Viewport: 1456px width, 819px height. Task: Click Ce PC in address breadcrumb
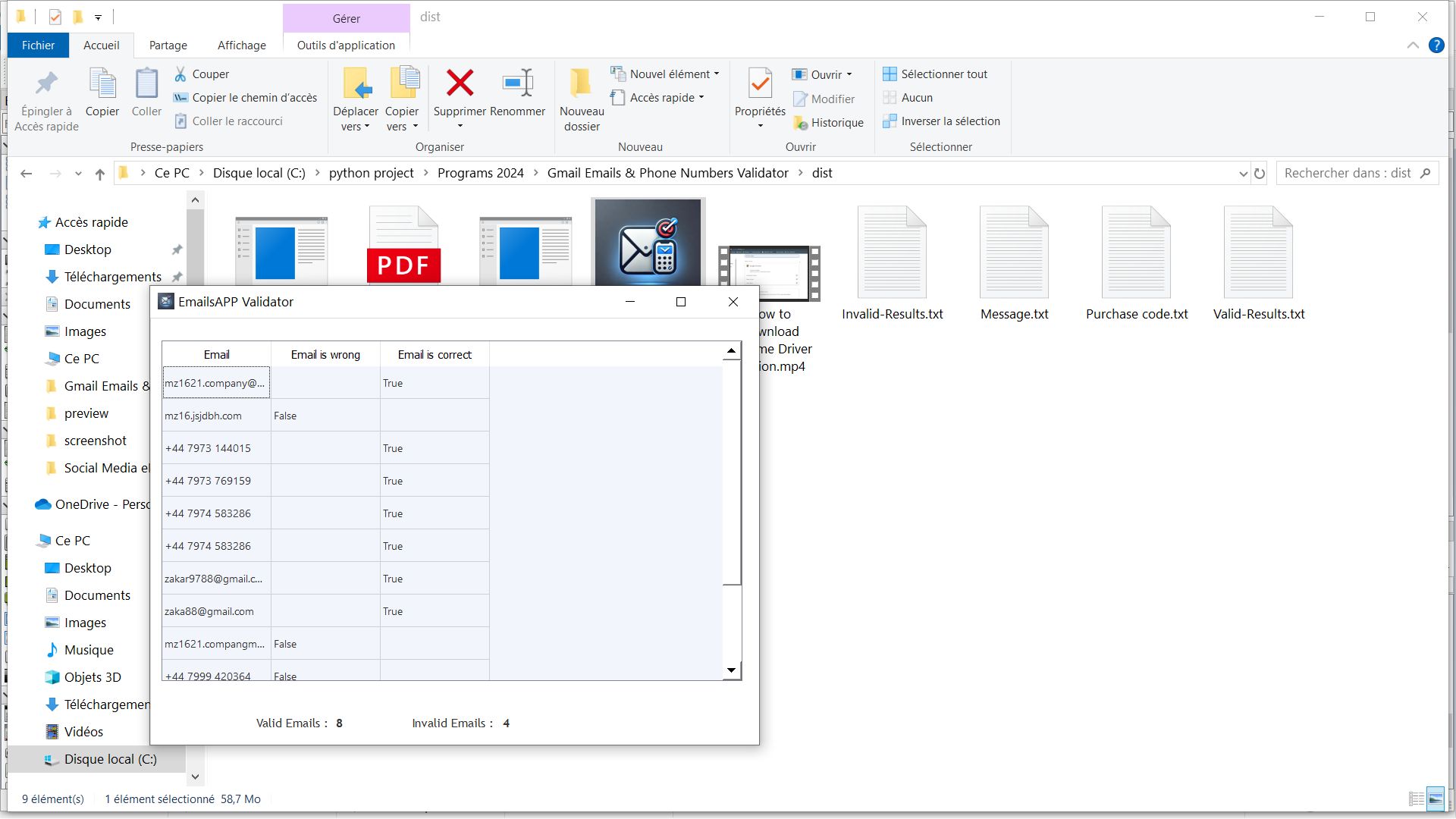click(172, 174)
